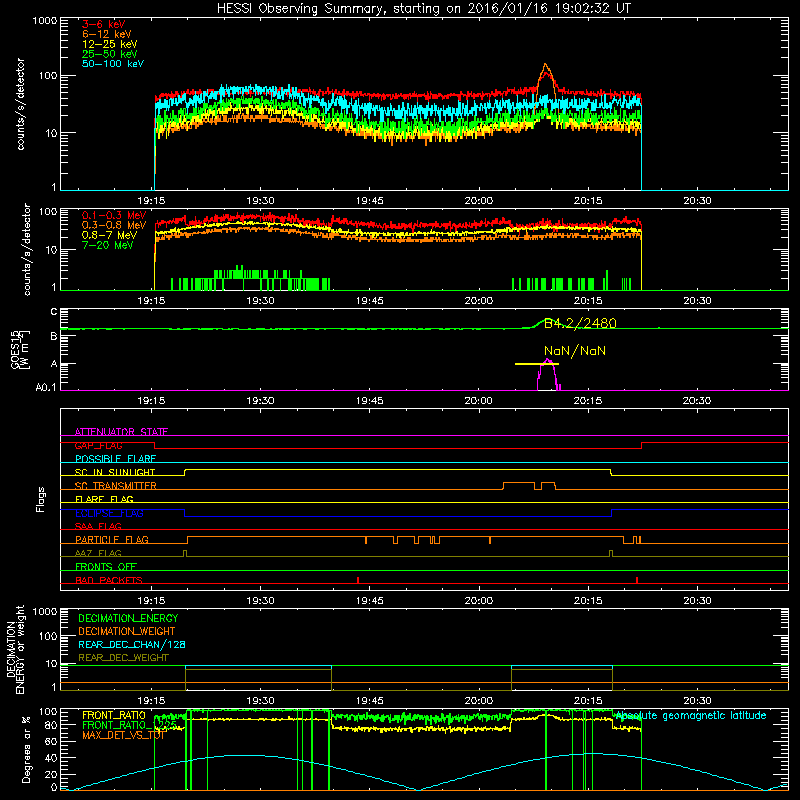Viewport: 800px width, 800px height.
Task: Click the Degrees or % axis title
Action: click(26, 749)
